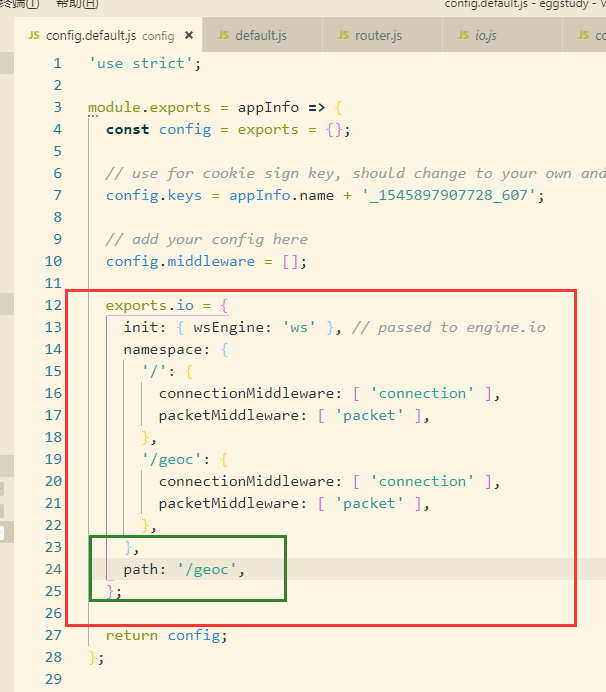Click line number 24 in the gutter
The width and height of the screenshot is (606, 692).
[53, 569]
